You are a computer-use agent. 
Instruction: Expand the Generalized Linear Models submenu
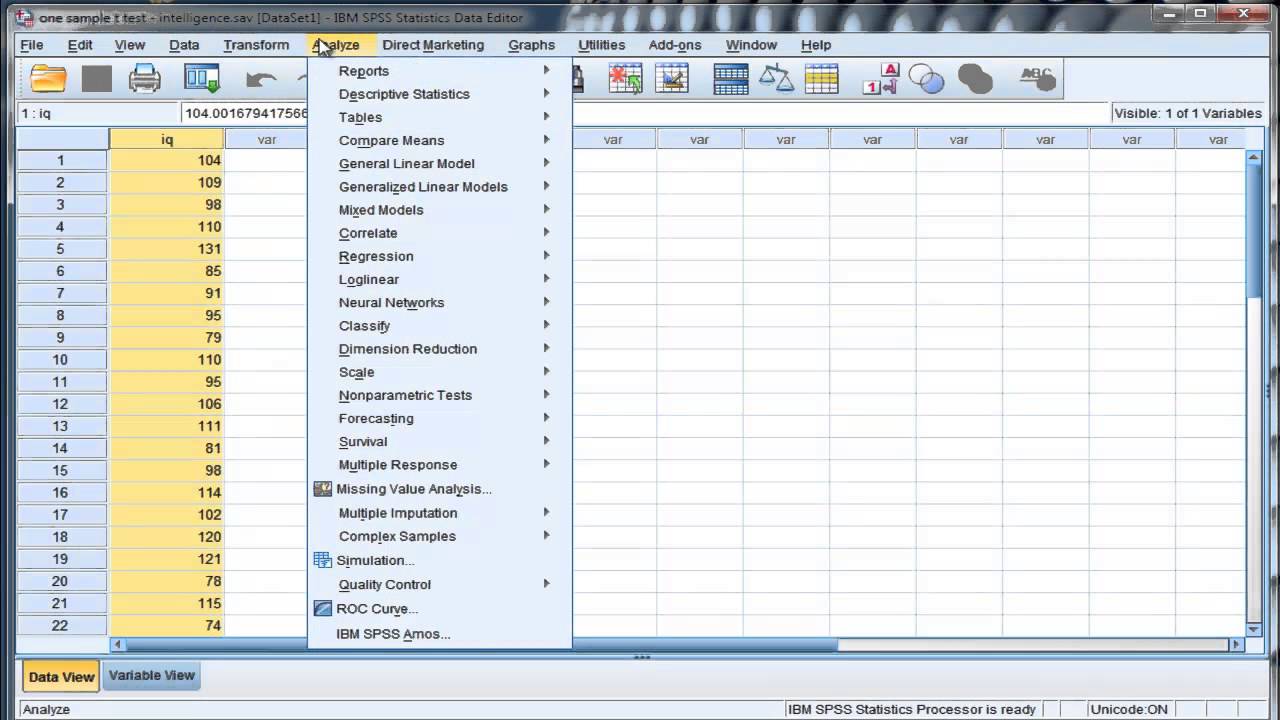[440, 187]
